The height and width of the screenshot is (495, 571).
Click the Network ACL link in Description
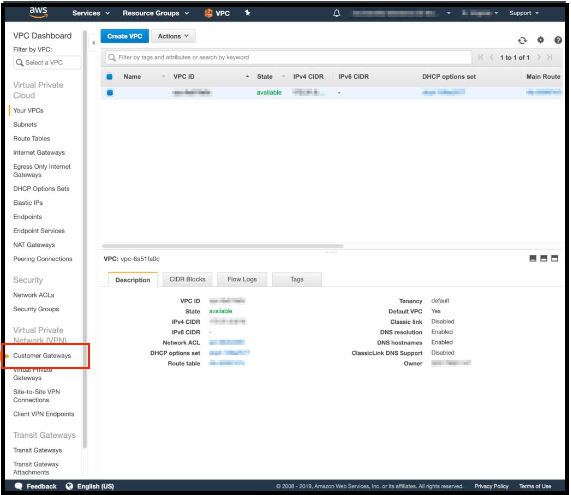(227, 342)
